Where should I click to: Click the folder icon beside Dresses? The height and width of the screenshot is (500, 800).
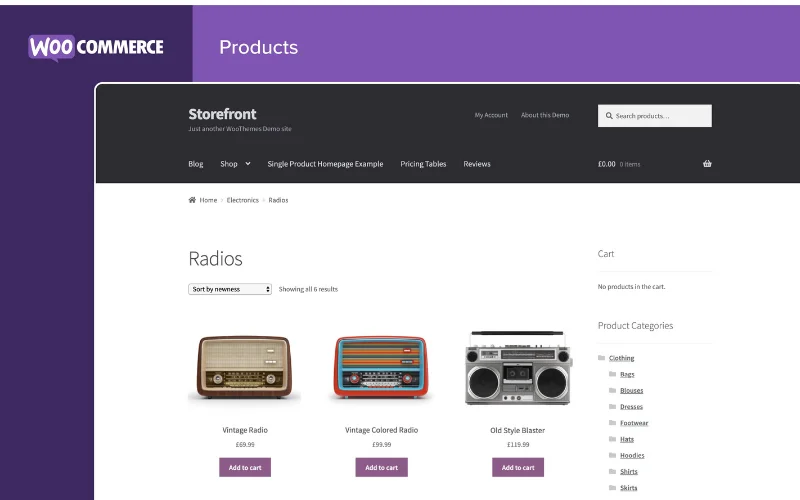(613, 407)
